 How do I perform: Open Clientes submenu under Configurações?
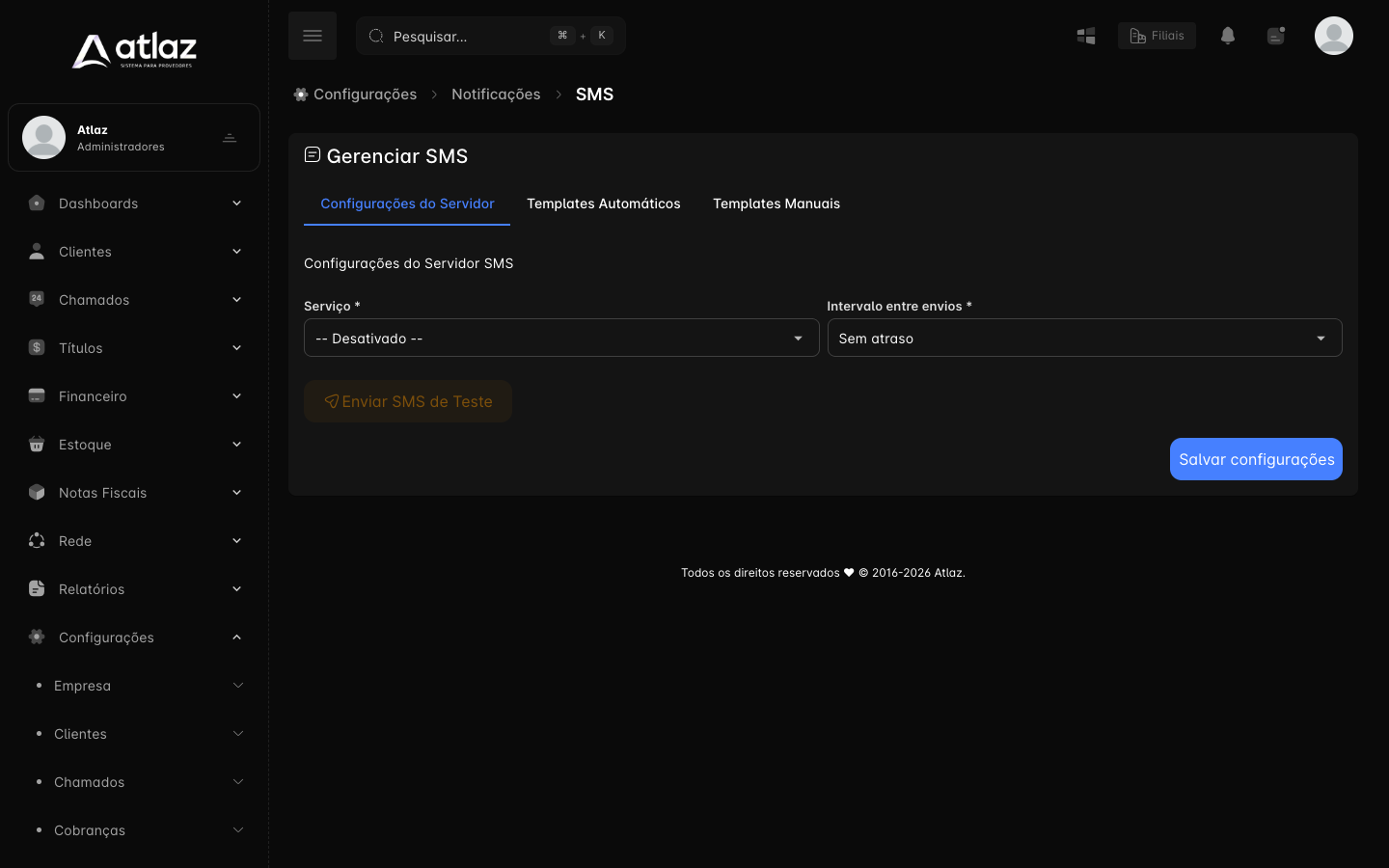(134, 733)
